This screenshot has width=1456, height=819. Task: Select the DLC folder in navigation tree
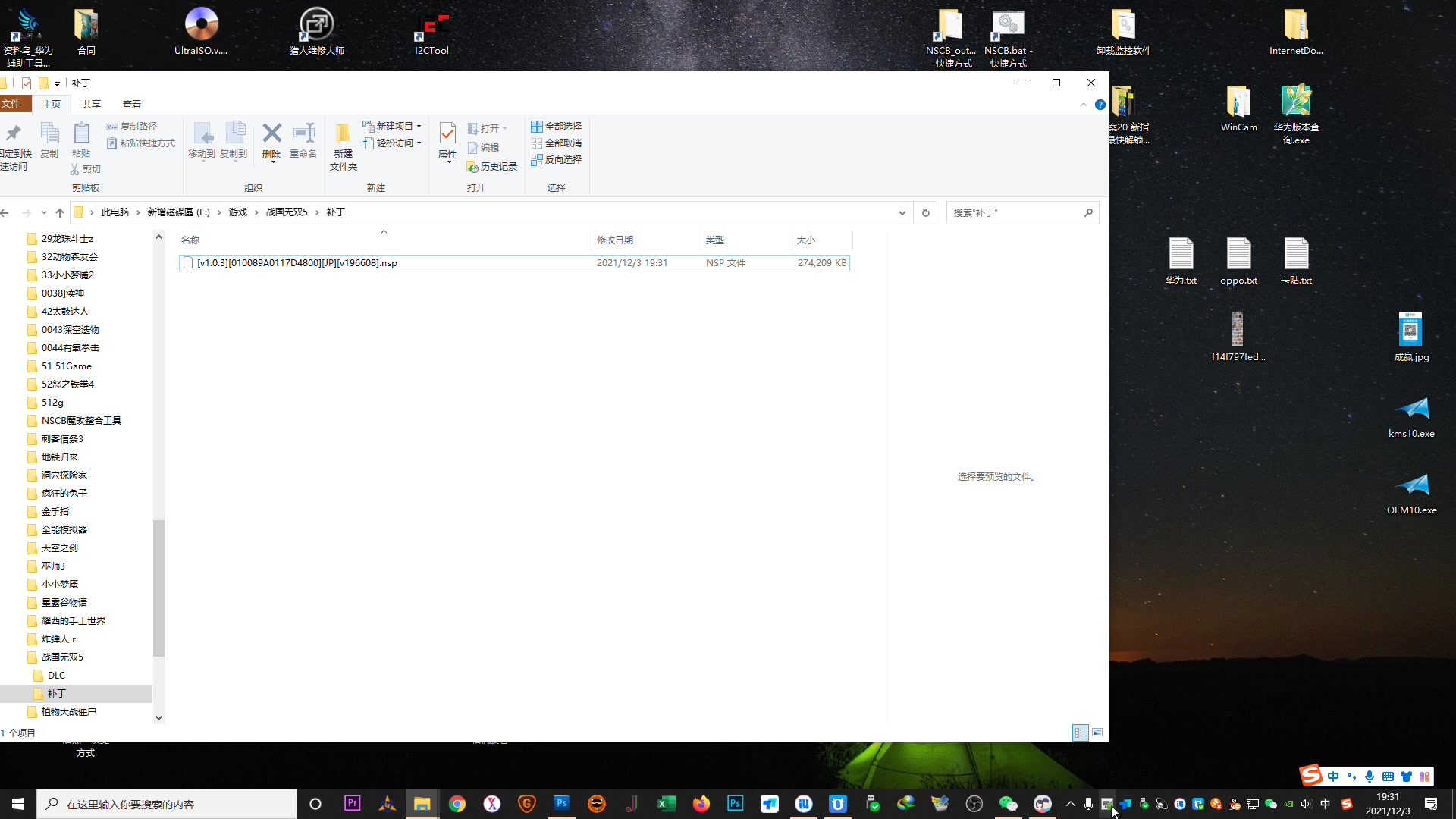56,675
